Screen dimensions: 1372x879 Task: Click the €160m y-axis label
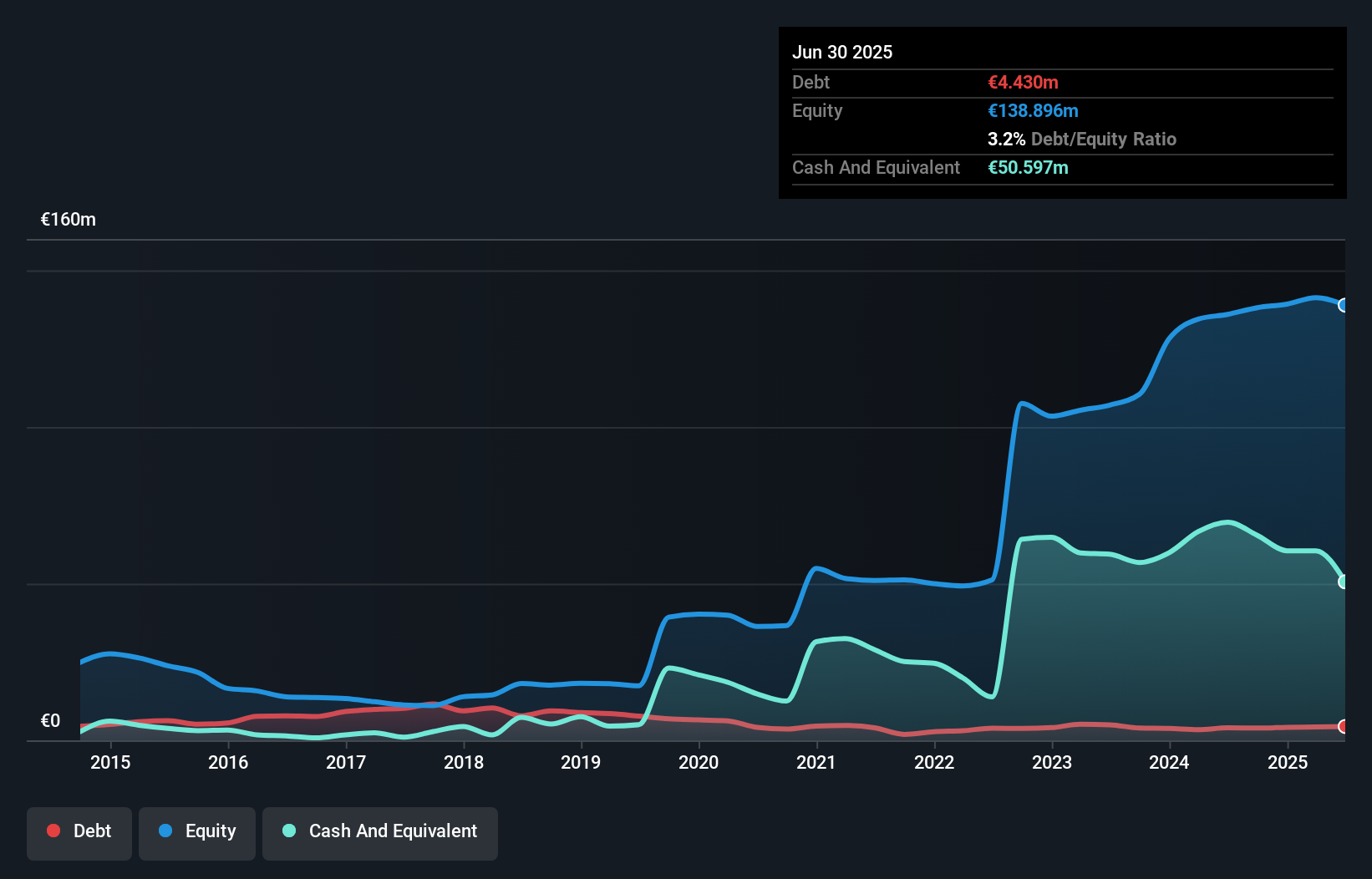tap(69, 220)
